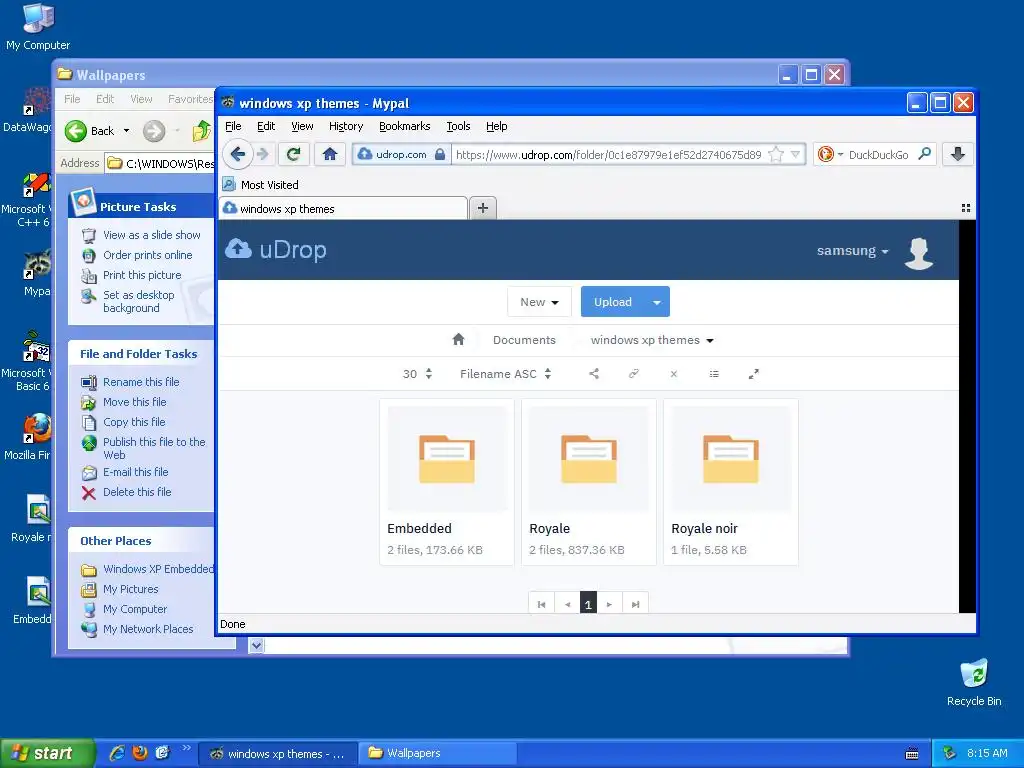Bookmark this page with the star

(x=776, y=155)
